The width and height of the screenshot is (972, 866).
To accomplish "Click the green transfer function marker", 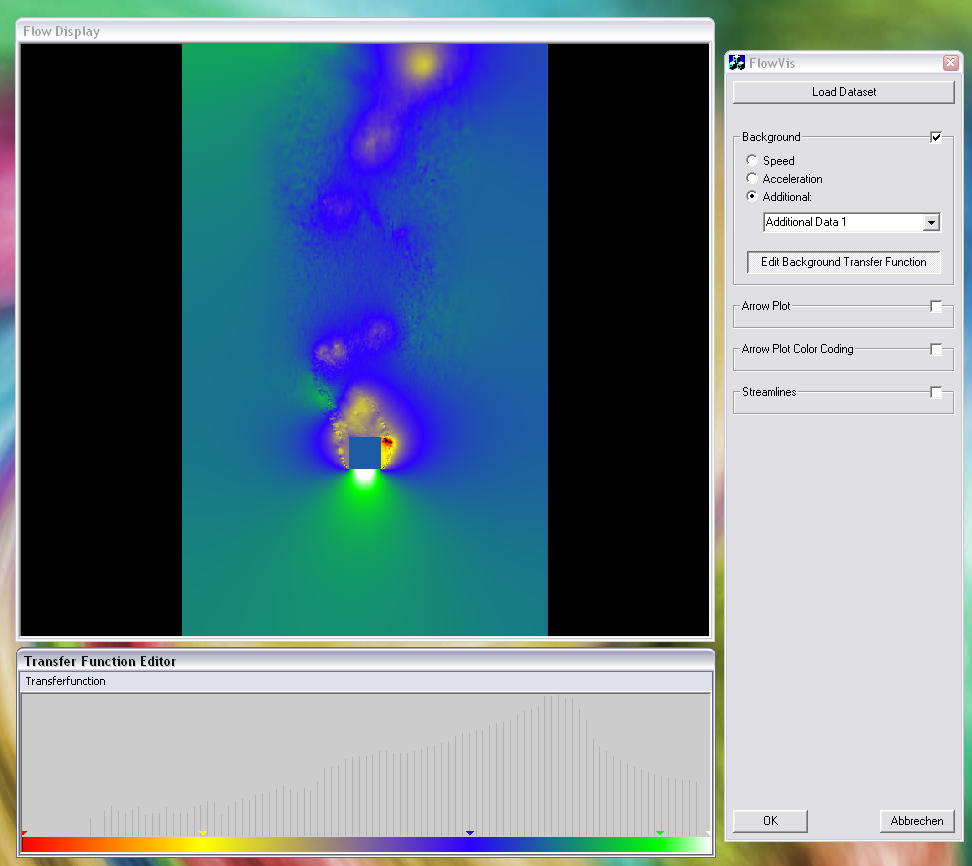I will pyautogui.click(x=660, y=833).
